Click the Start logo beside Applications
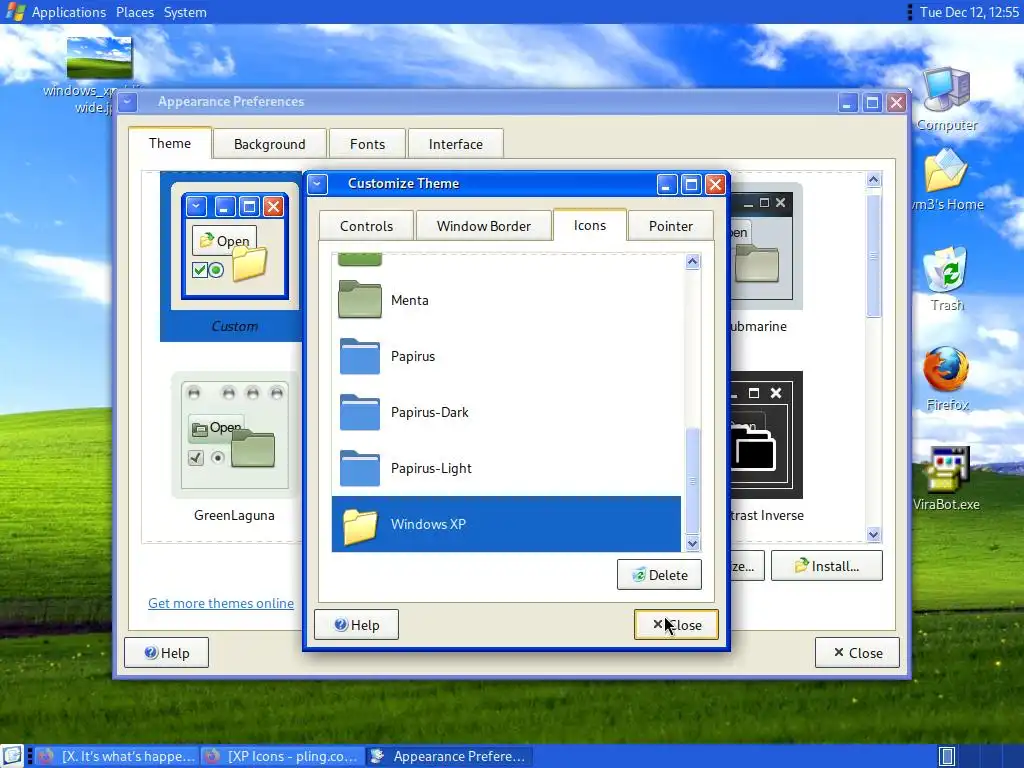This screenshot has width=1024, height=768. pos(14,12)
